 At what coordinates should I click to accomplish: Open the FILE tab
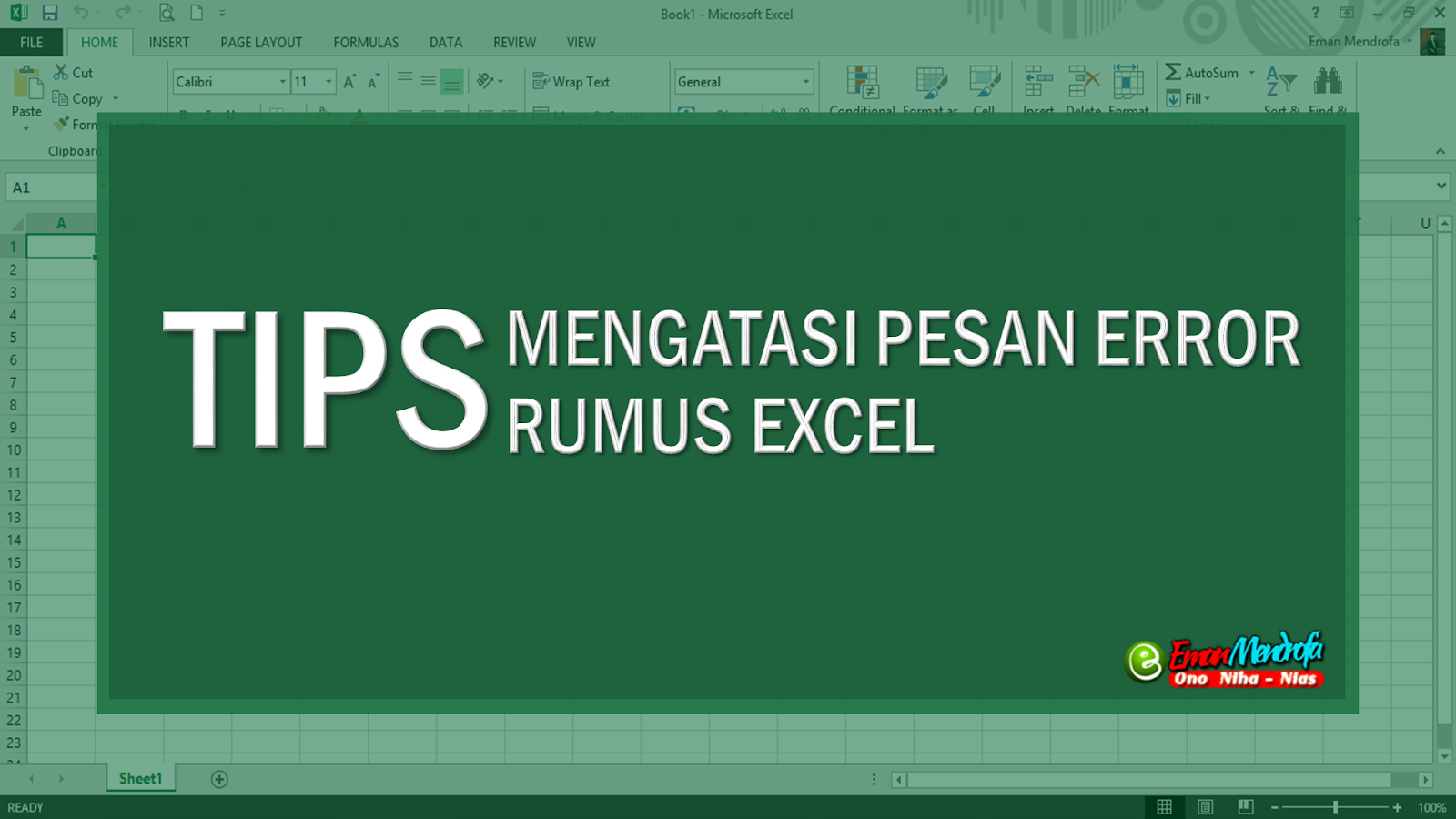32,42
